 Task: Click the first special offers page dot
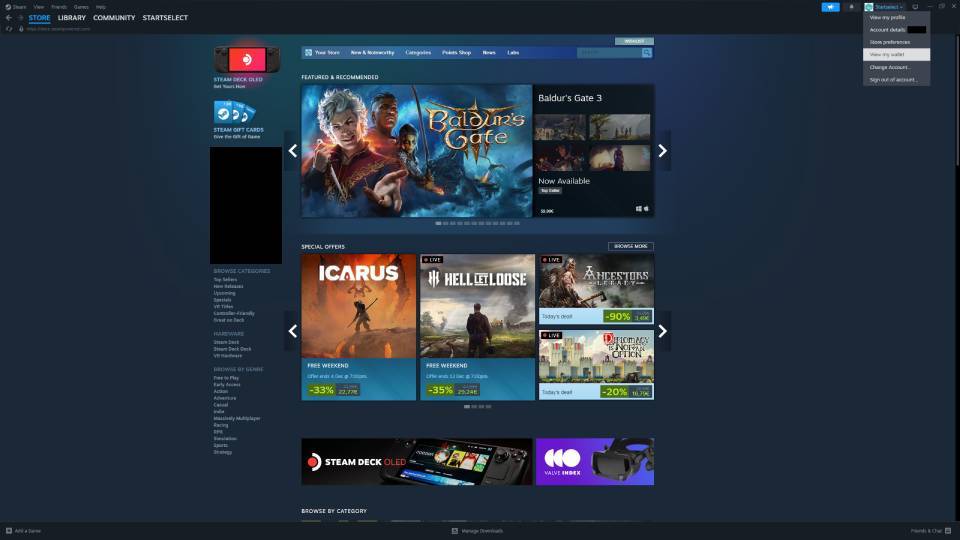[467, 407]
